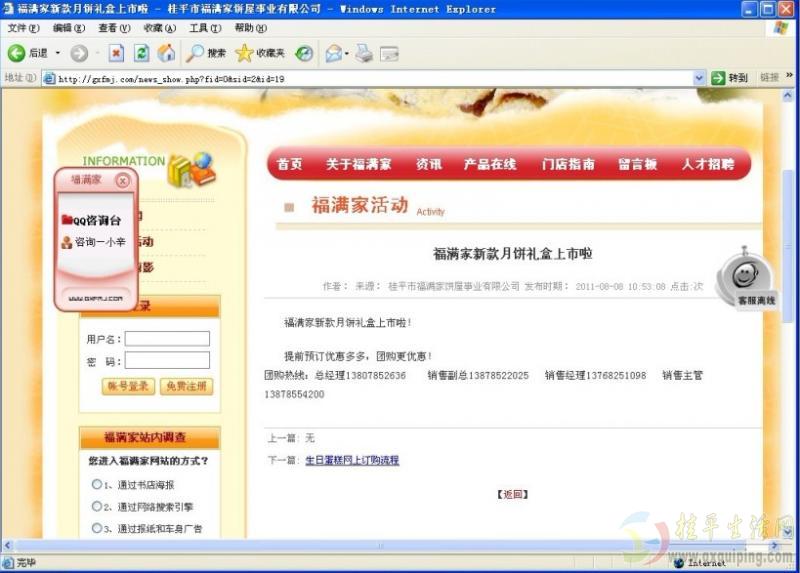Click the 客服离线 customer service robot icon

click(745, 277)
